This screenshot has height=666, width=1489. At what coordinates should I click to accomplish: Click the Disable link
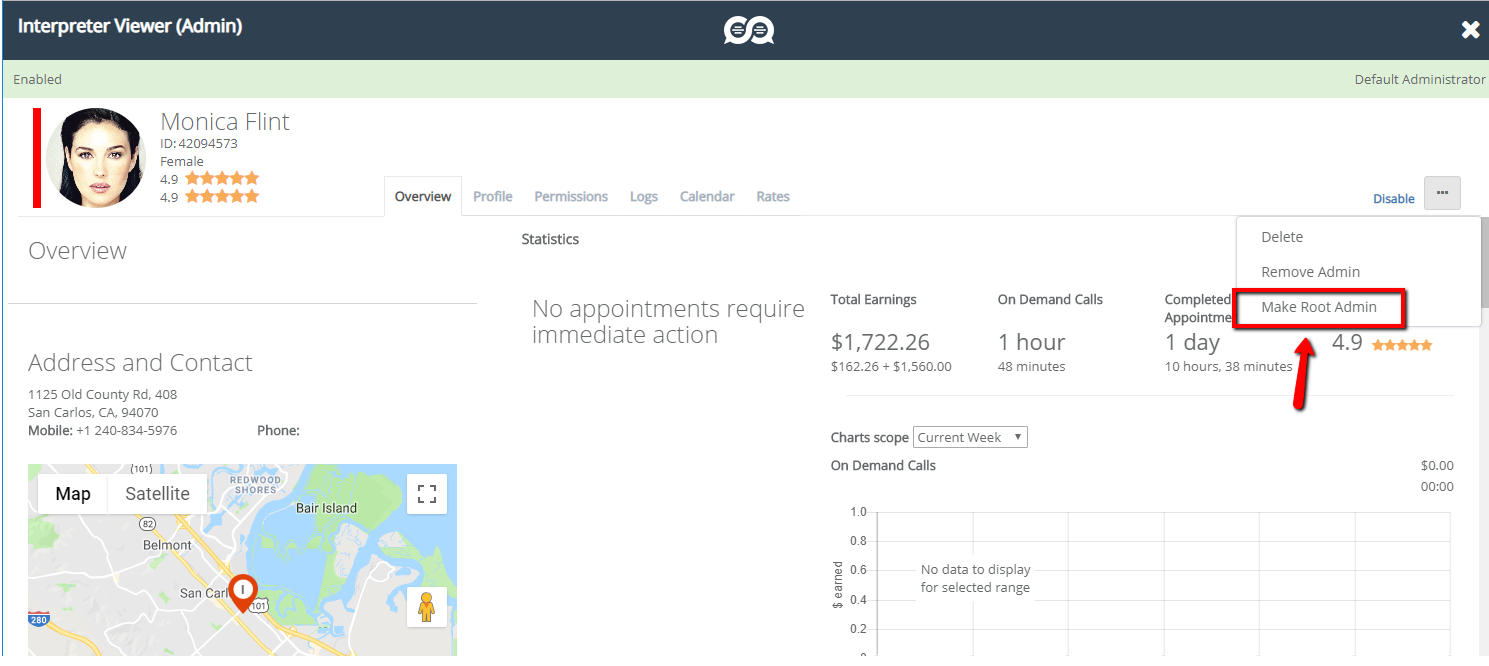(1393, 199)
